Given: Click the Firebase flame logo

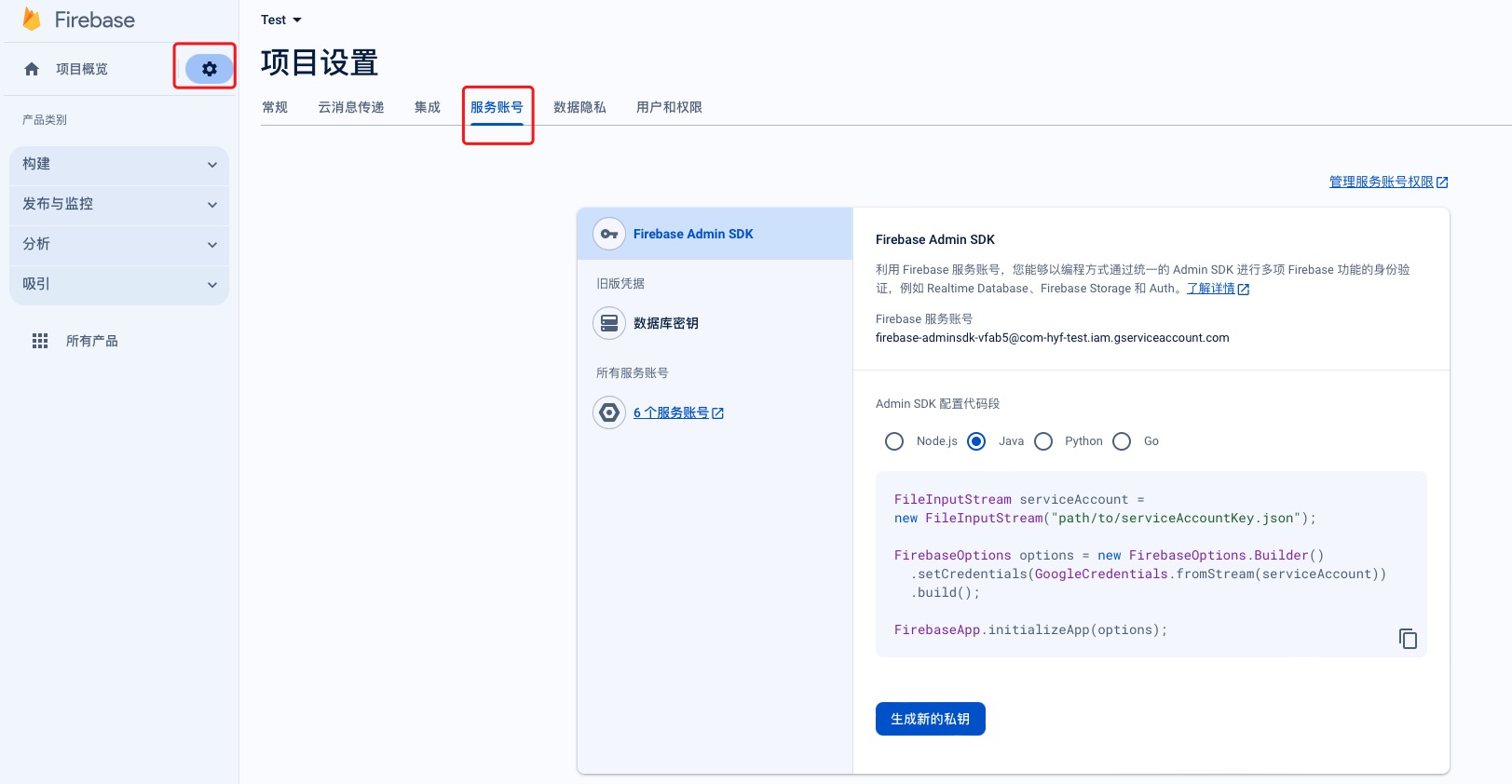Looking at the screenshot, I should tap(32, 20).
